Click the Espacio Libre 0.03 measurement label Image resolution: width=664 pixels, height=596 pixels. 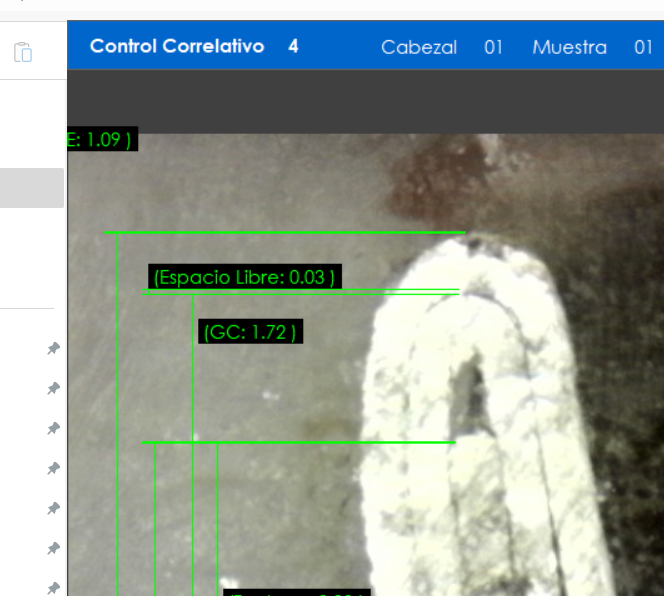(245, 277)
